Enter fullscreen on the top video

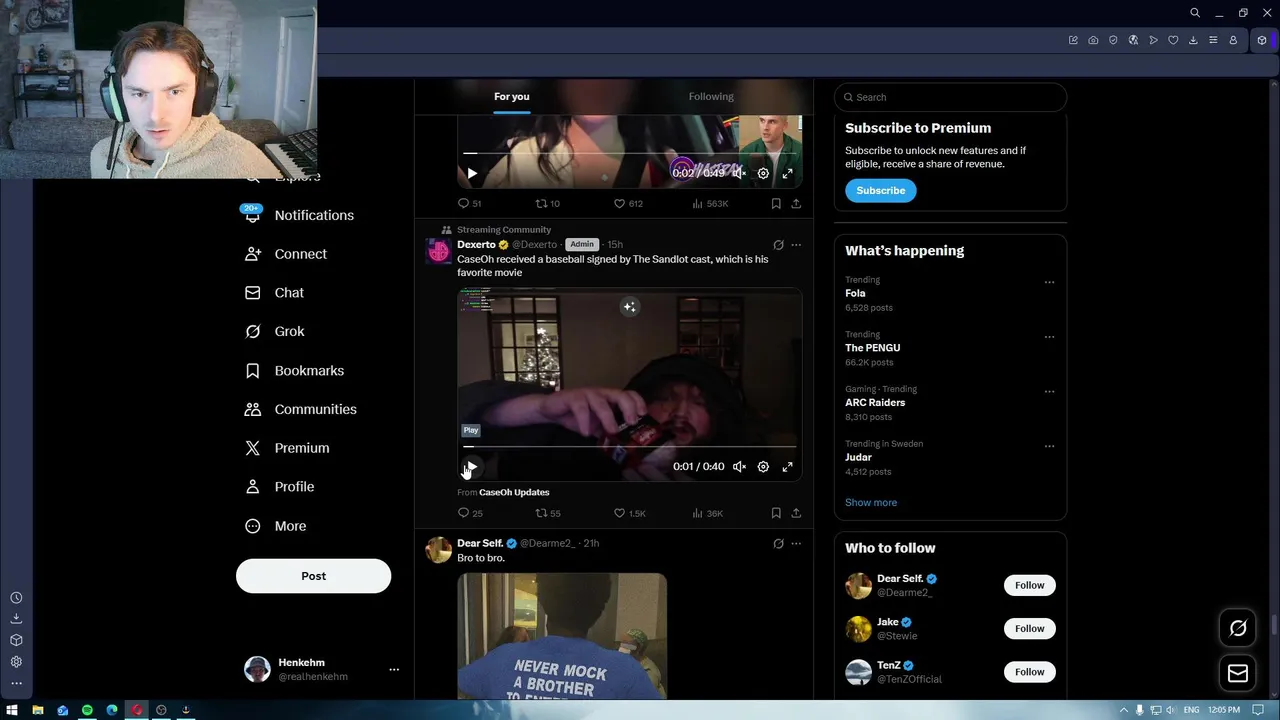click(x=787, y=173)
